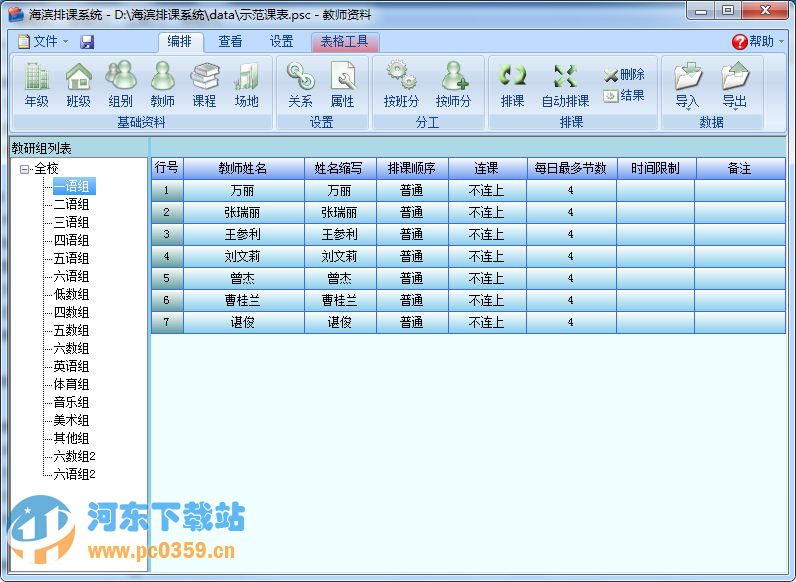Open the 文件 file menu

(43, 41)
